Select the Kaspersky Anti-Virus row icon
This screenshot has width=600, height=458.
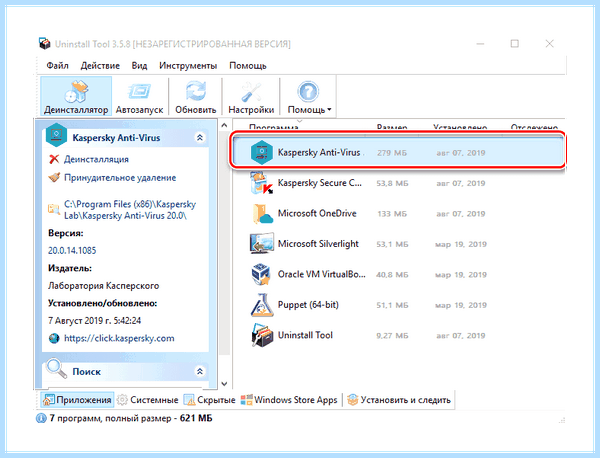(262, 152)
